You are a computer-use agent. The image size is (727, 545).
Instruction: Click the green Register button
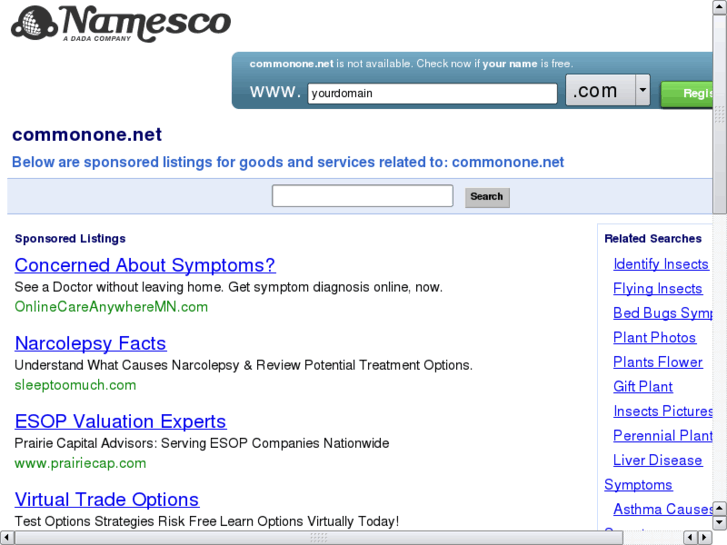tap(687, 94)
